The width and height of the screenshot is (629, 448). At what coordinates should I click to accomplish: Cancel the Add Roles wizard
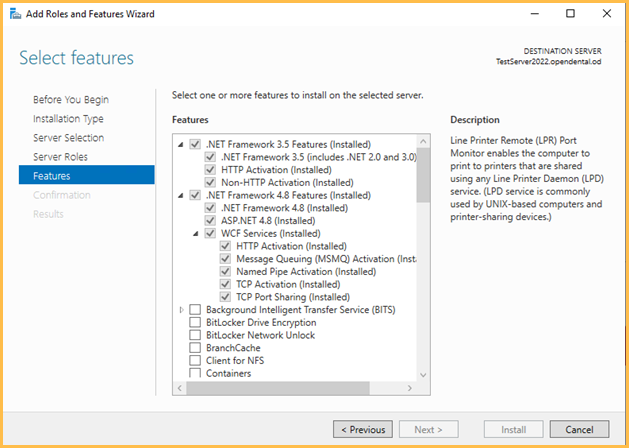[579, 429]
